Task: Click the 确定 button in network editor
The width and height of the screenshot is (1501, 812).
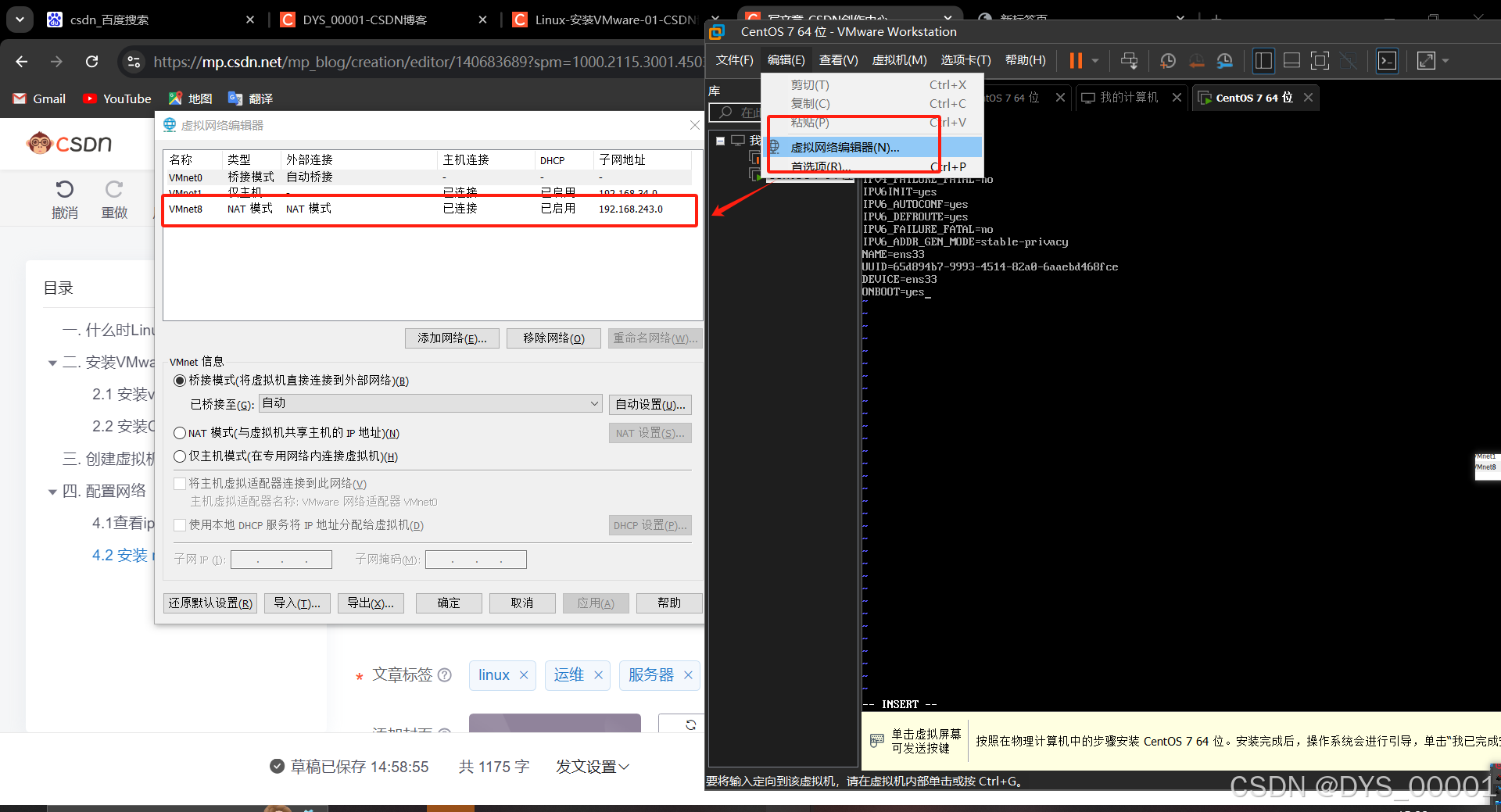Action: click(x=449, y=603)
